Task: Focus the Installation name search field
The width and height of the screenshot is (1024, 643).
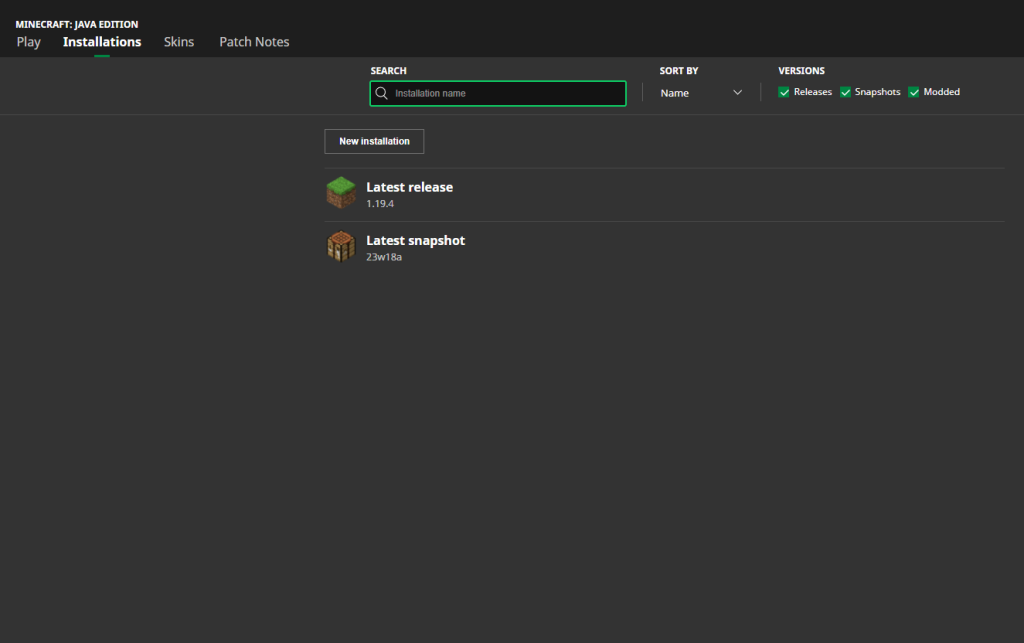Action: tap(498, 93)
